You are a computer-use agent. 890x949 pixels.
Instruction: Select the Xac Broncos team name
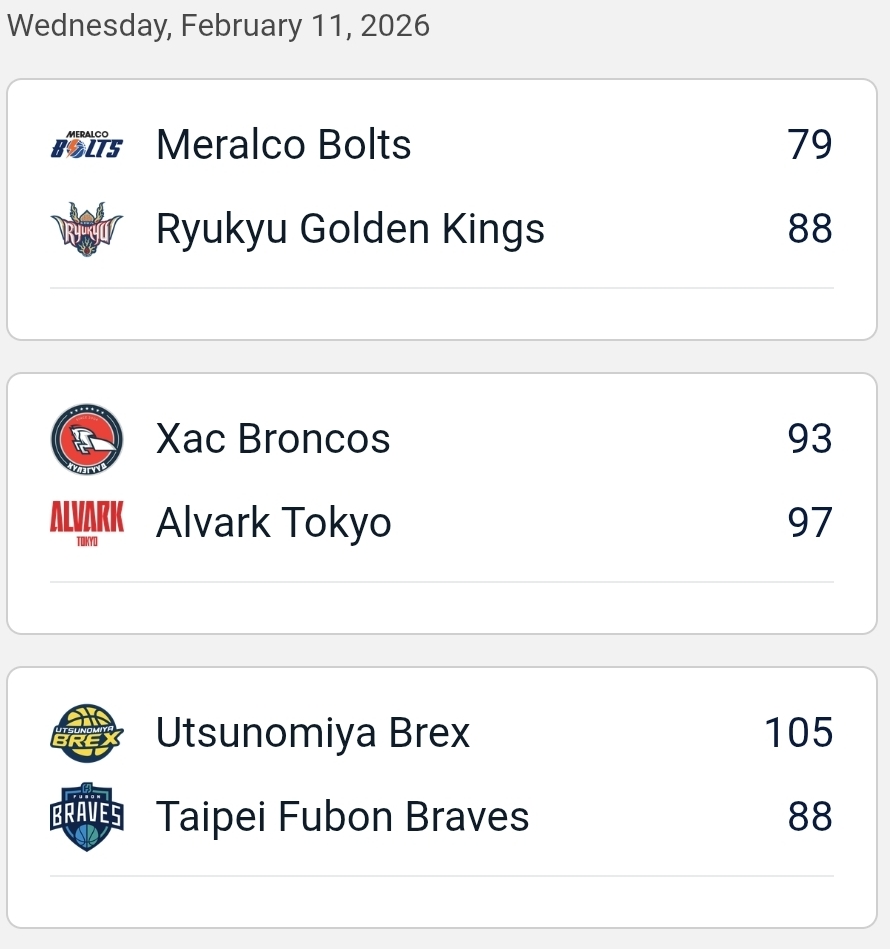273,439
